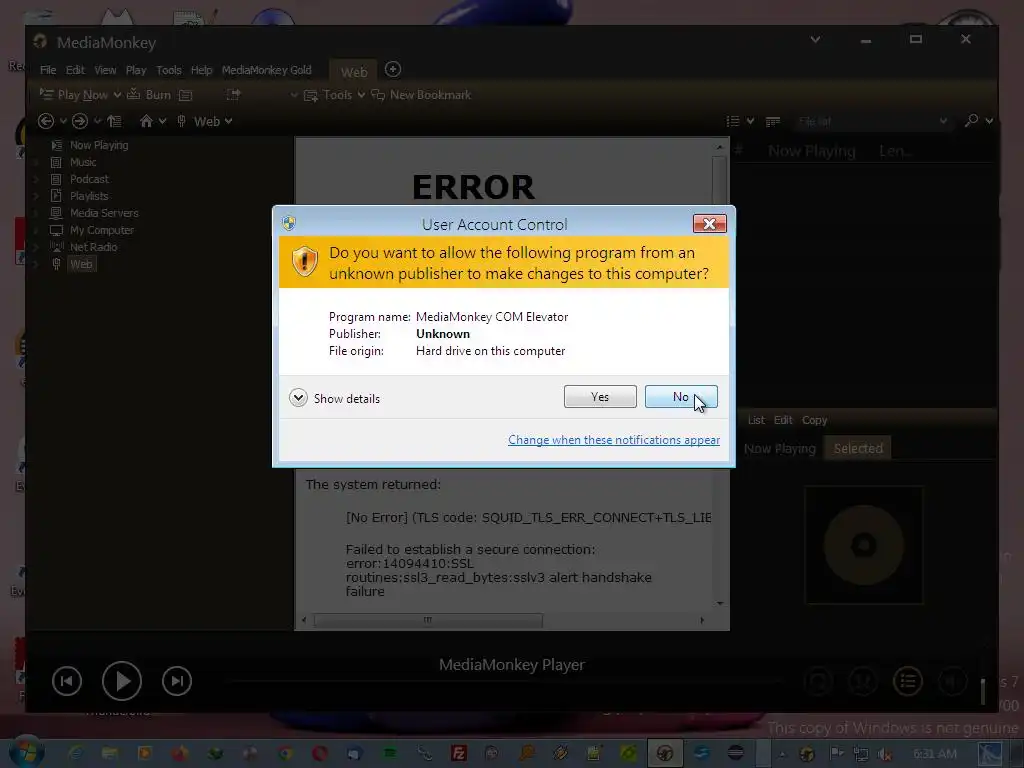Click the Play Now toolbar button
The height and width of the screenshot is (768, 1024).
[74, 95]
